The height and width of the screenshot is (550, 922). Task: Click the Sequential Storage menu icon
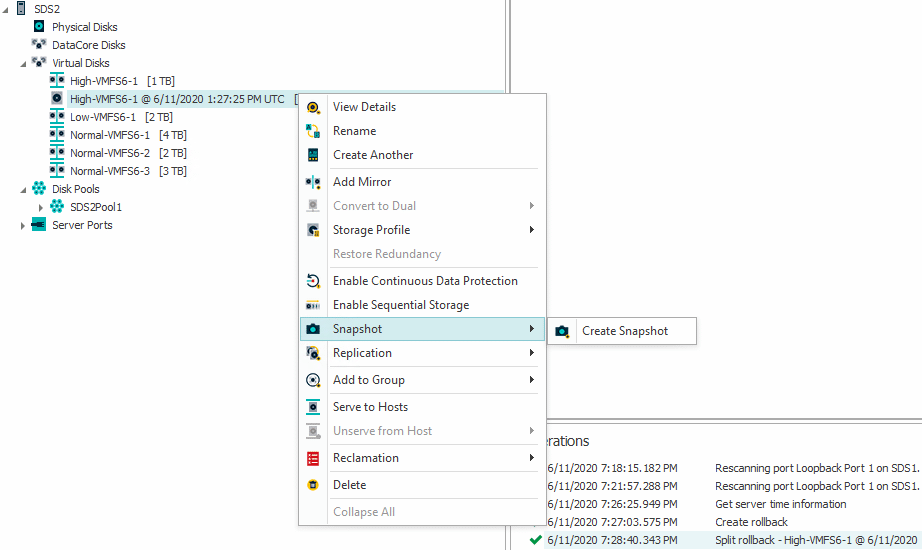313,305
